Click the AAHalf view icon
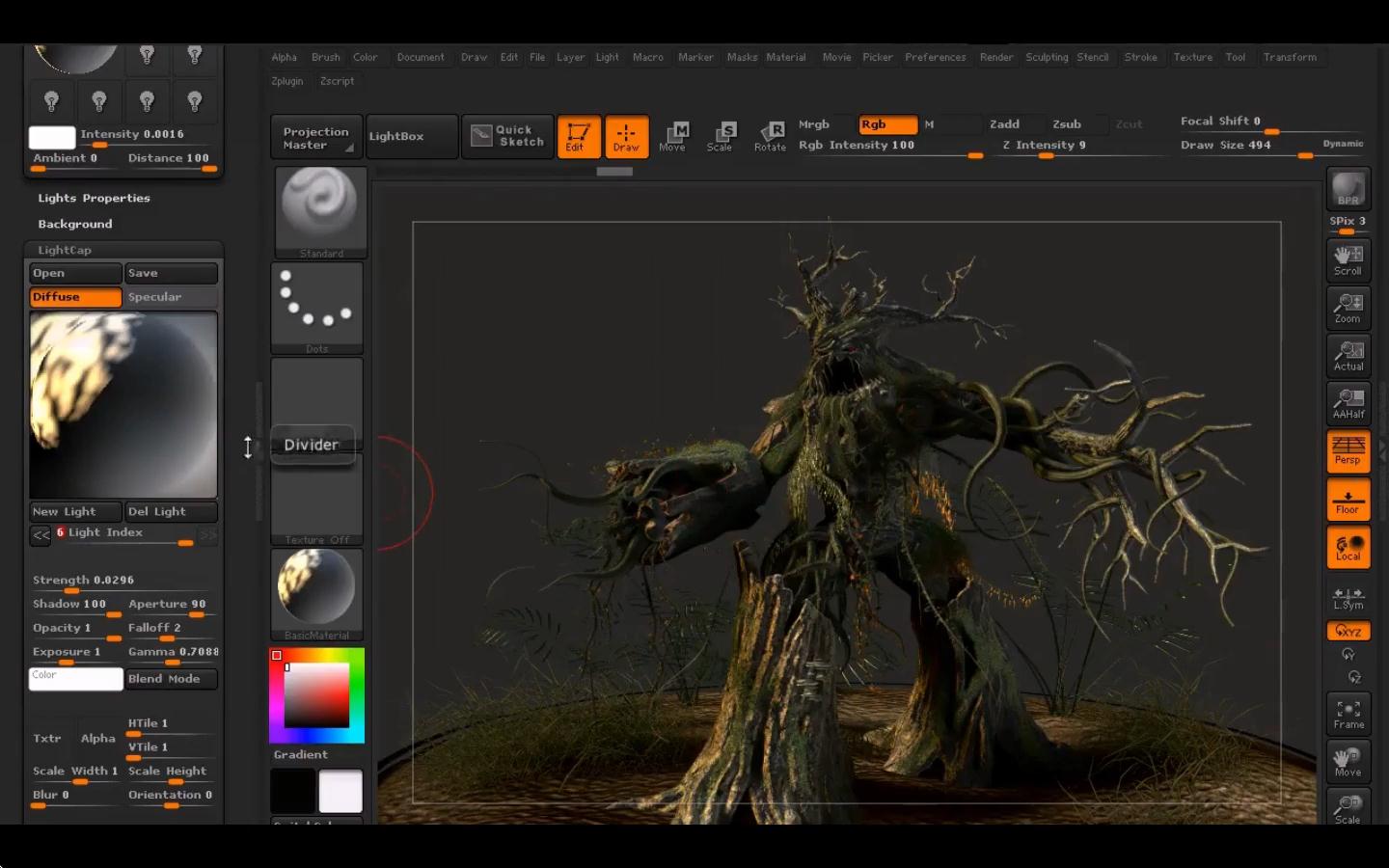 click(1348, 402)
